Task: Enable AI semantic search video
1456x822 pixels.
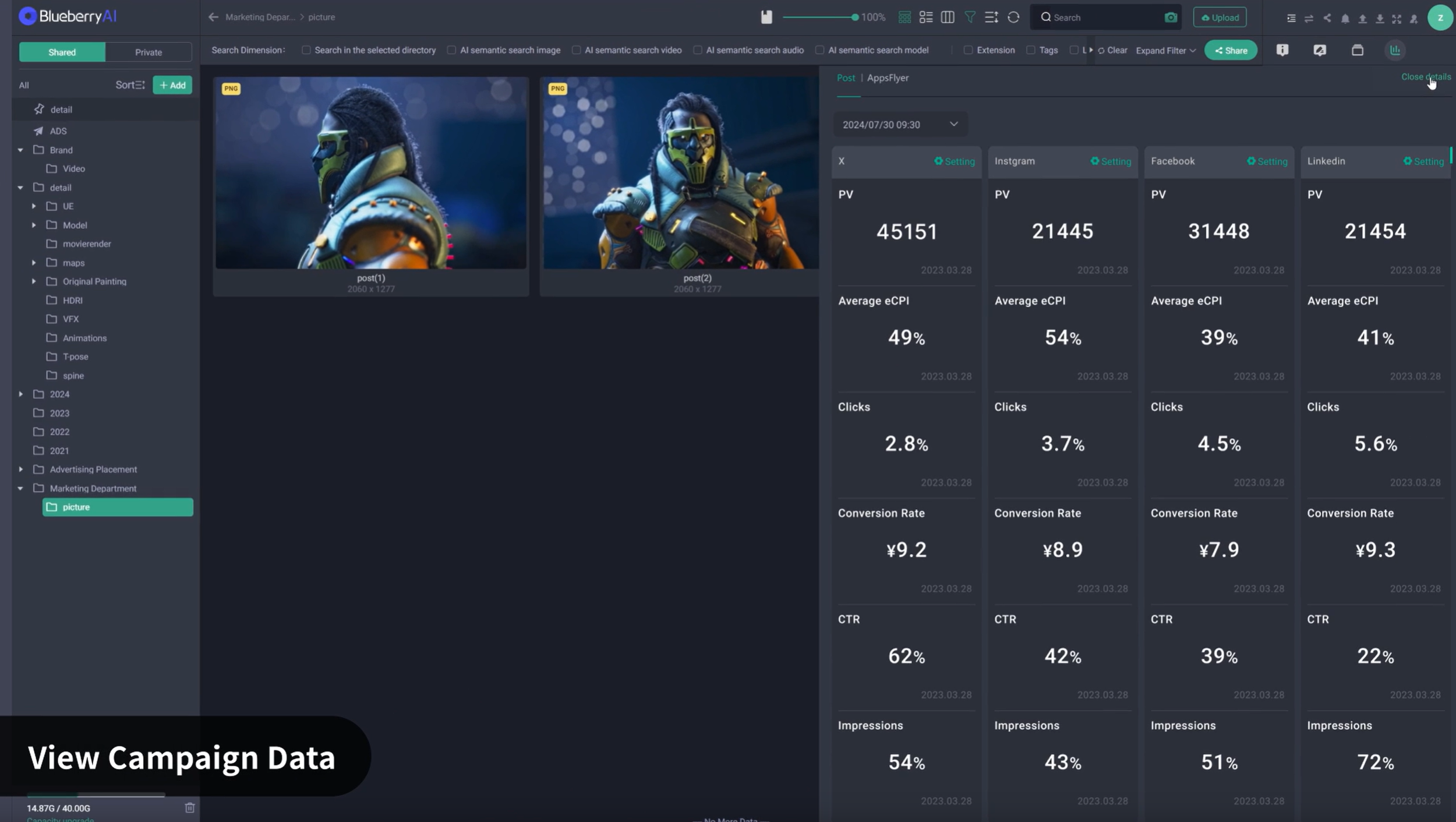Action: 576,50
